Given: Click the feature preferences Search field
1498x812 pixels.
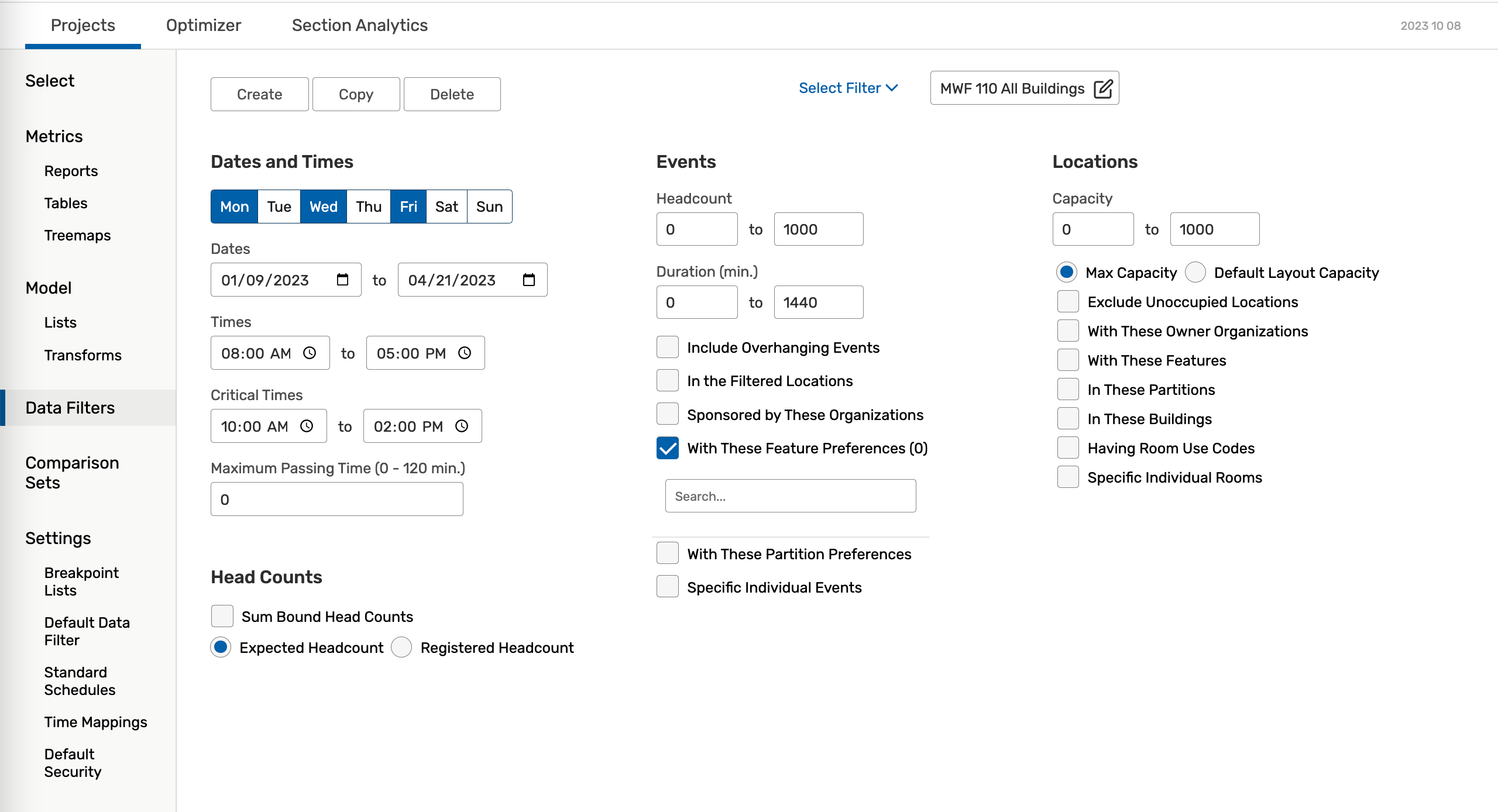Looking at the screenshot, I should tap(790, 496).
